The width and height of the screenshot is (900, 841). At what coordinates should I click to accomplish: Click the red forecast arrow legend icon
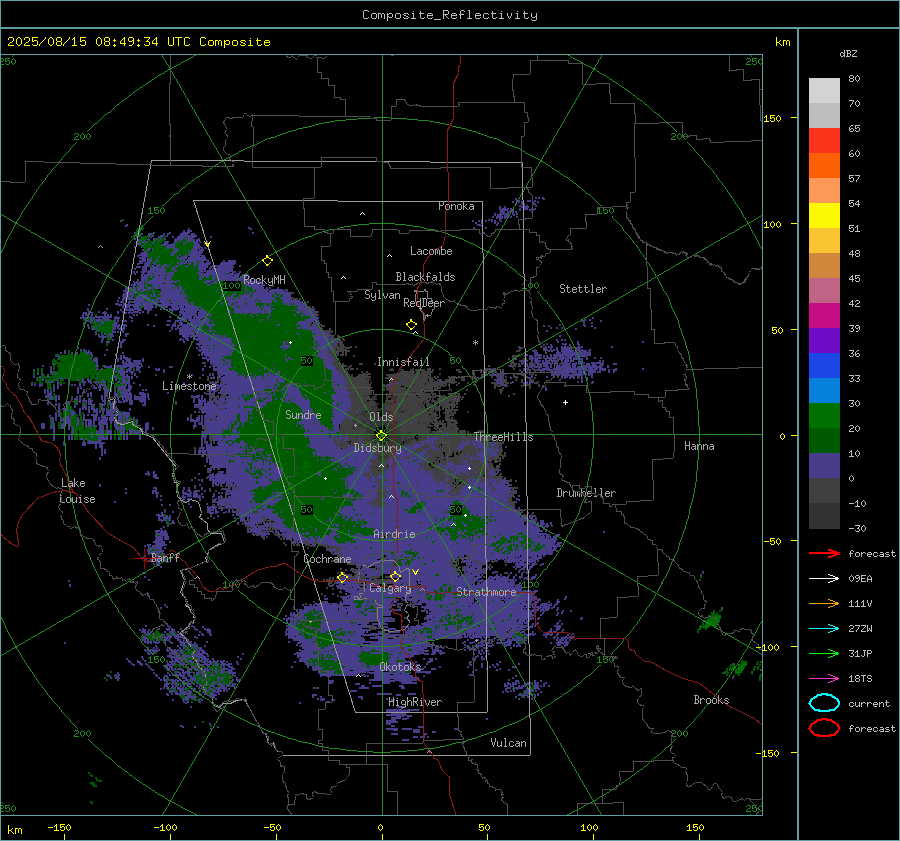point(824,553)
